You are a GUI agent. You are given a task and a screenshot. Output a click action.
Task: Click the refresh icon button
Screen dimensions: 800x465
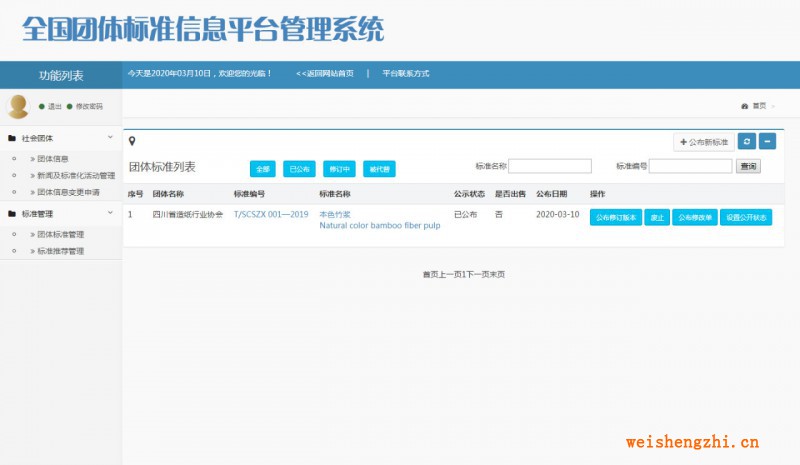pos(746,142)
